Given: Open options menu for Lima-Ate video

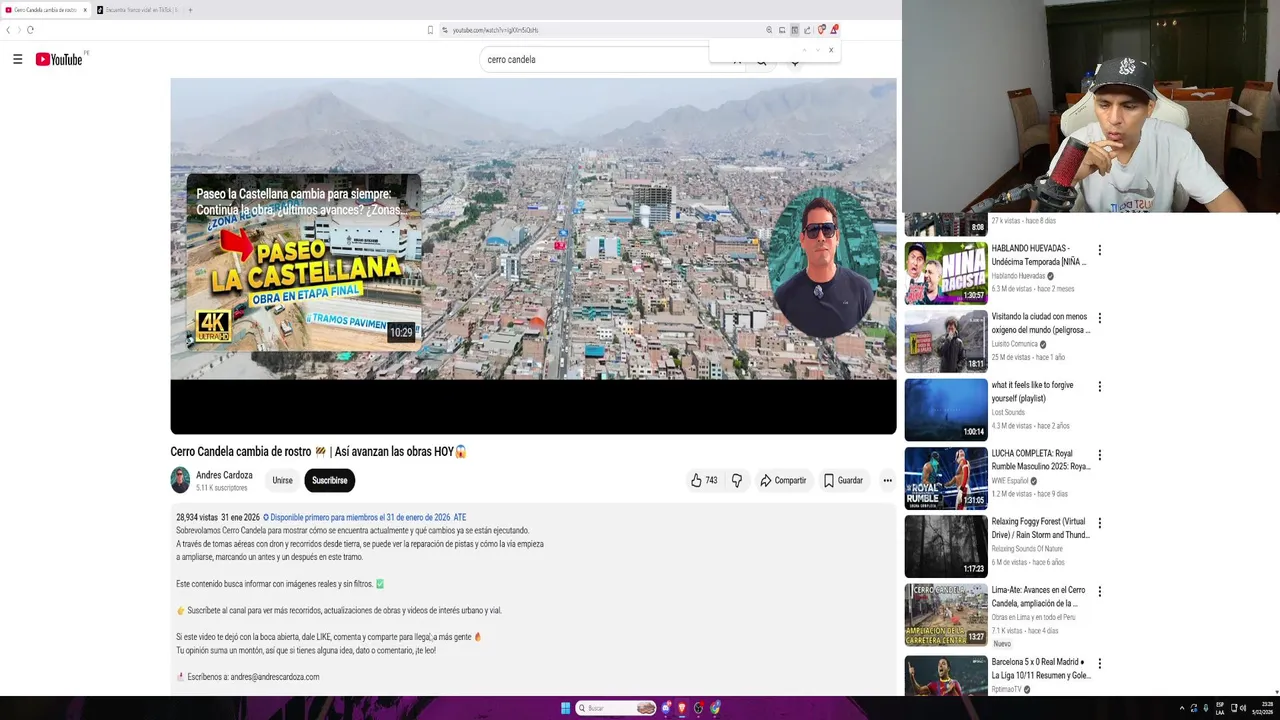Looking at the screenshot, I should 1099,591.
